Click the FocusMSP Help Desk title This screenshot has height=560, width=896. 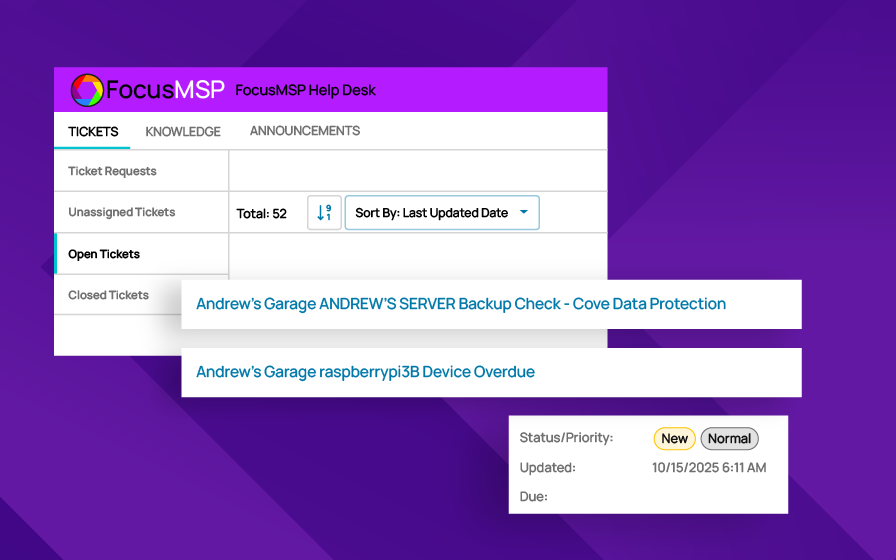[x=305, y=90]
